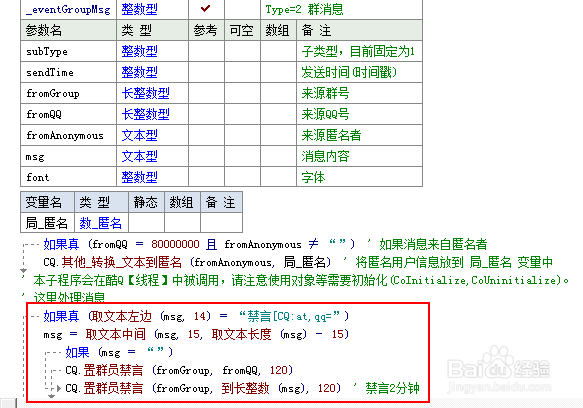Select local variable name 局_匿名
Image resolution: width=583 pixels, height=408 pixels.
click(46, 223)
